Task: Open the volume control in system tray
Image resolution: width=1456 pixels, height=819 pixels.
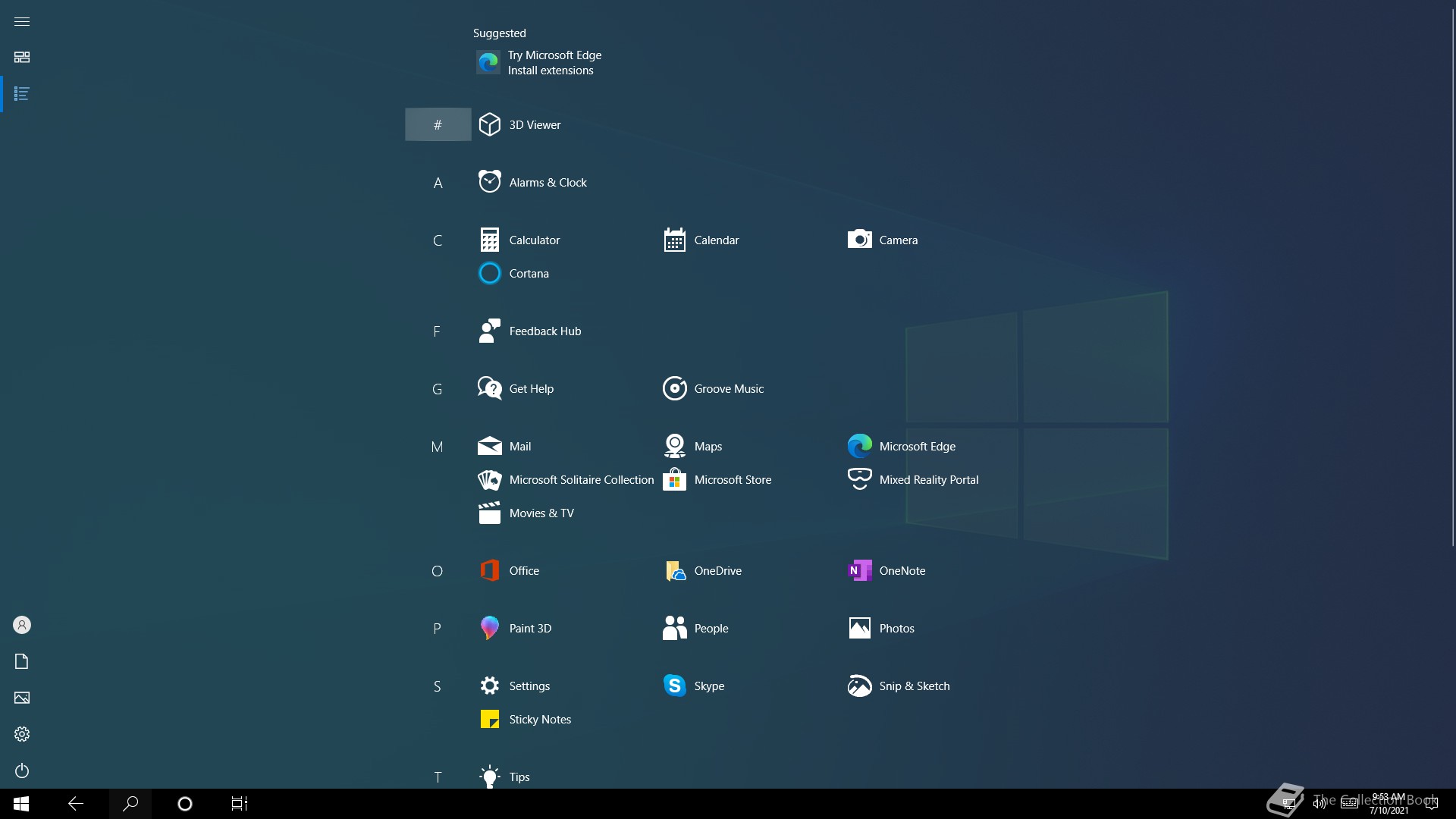Action: pos(1319,804)
